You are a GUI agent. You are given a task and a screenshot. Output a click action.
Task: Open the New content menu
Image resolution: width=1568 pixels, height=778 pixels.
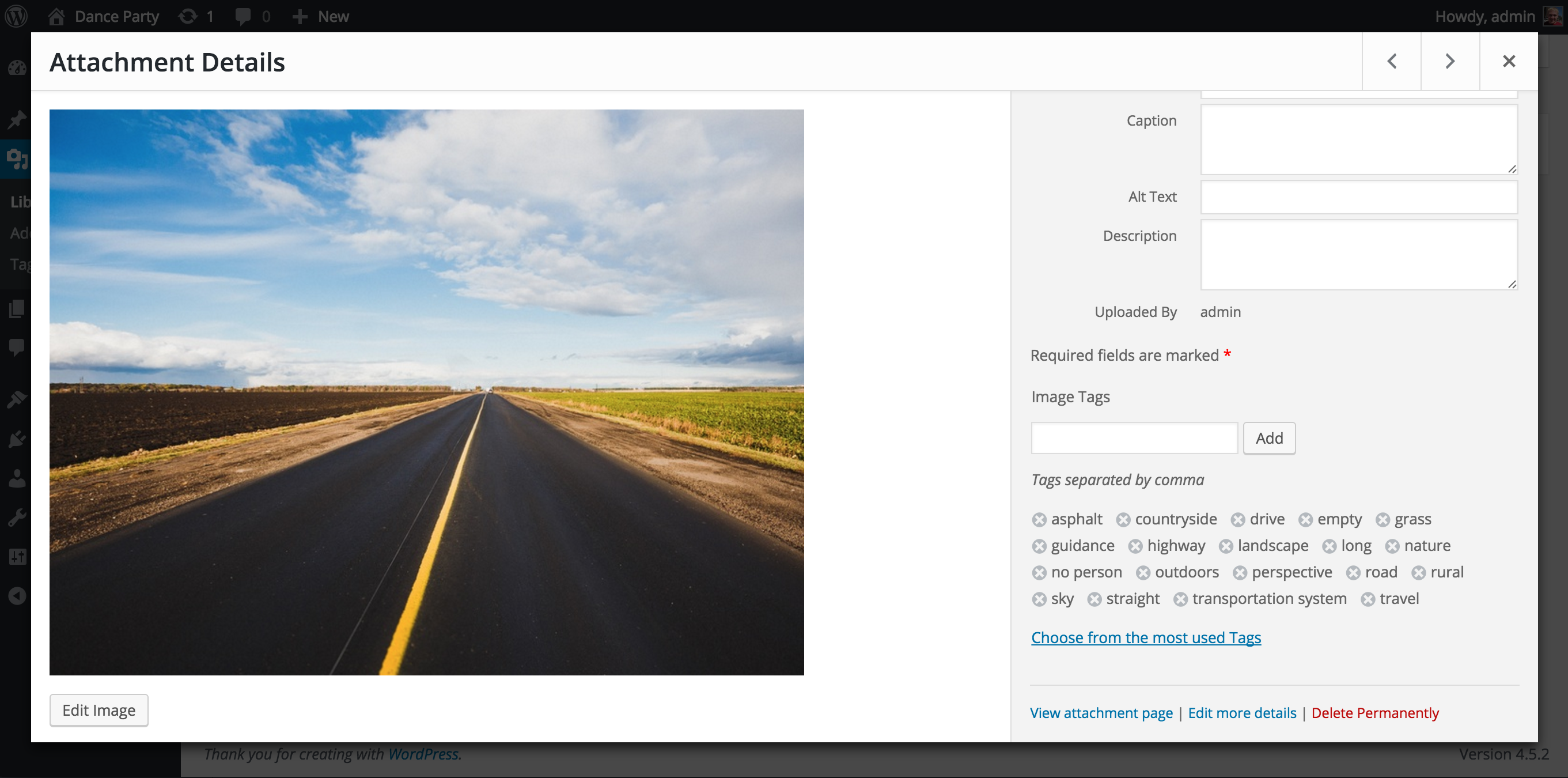click(x=321, y=16)
